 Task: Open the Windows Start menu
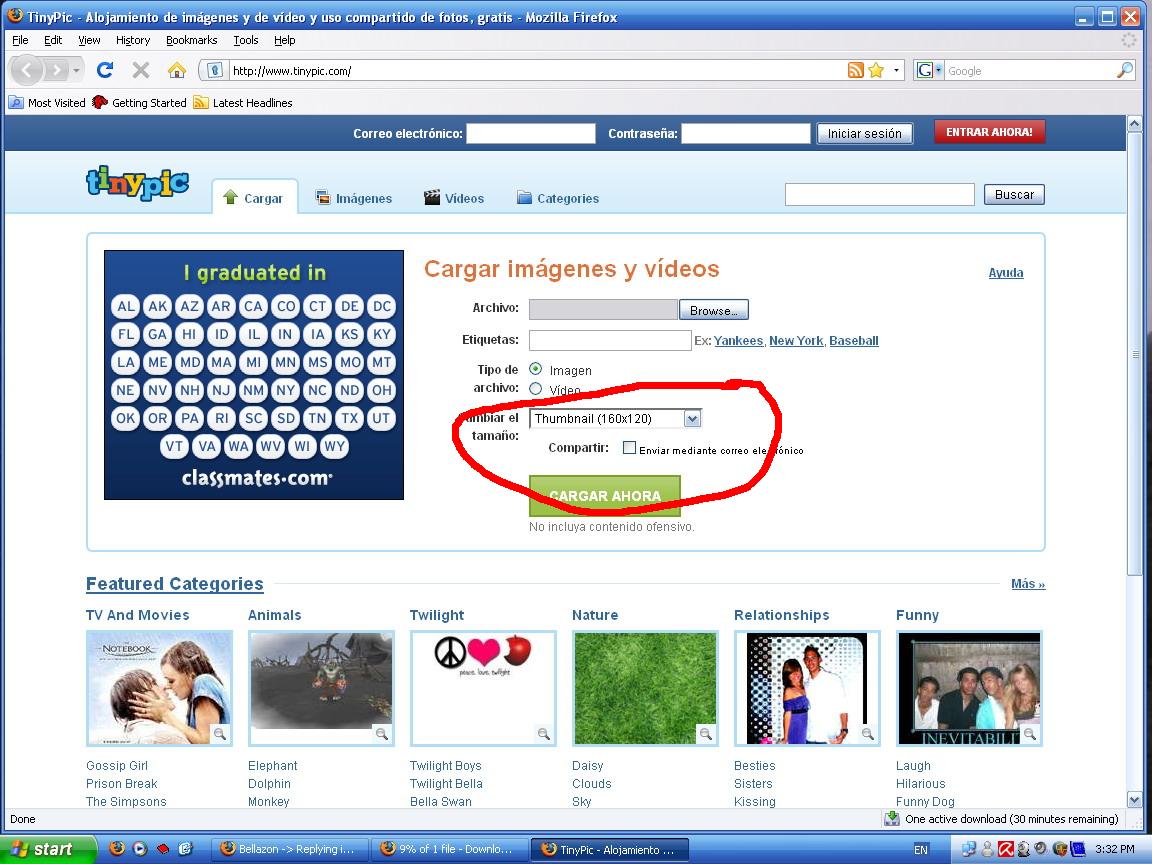[48, 849]
